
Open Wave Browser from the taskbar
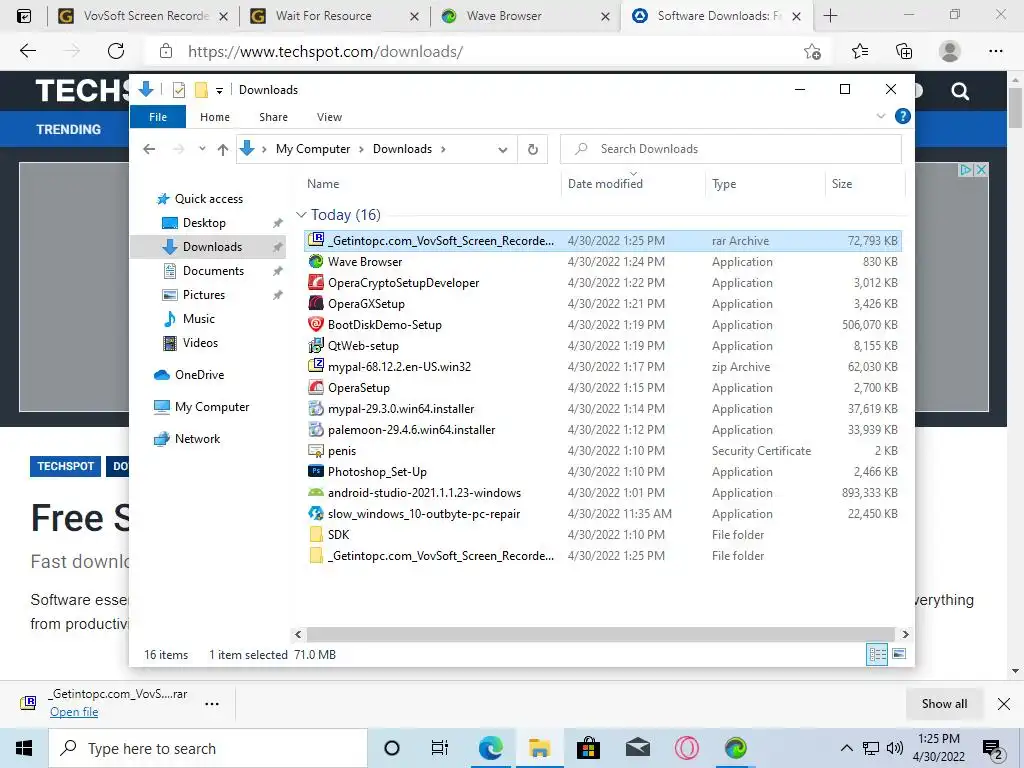click(735, 748)
